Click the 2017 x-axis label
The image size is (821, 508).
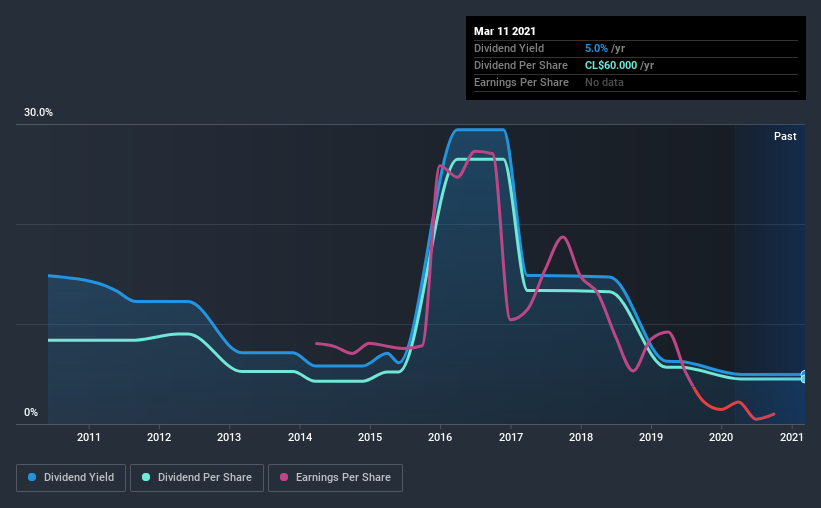coord(511,437)
